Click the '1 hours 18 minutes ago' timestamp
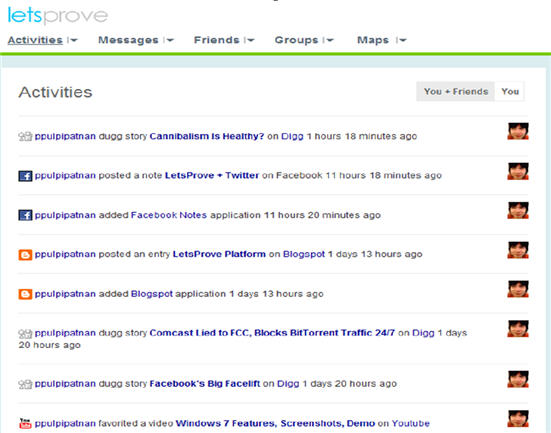 362,136
